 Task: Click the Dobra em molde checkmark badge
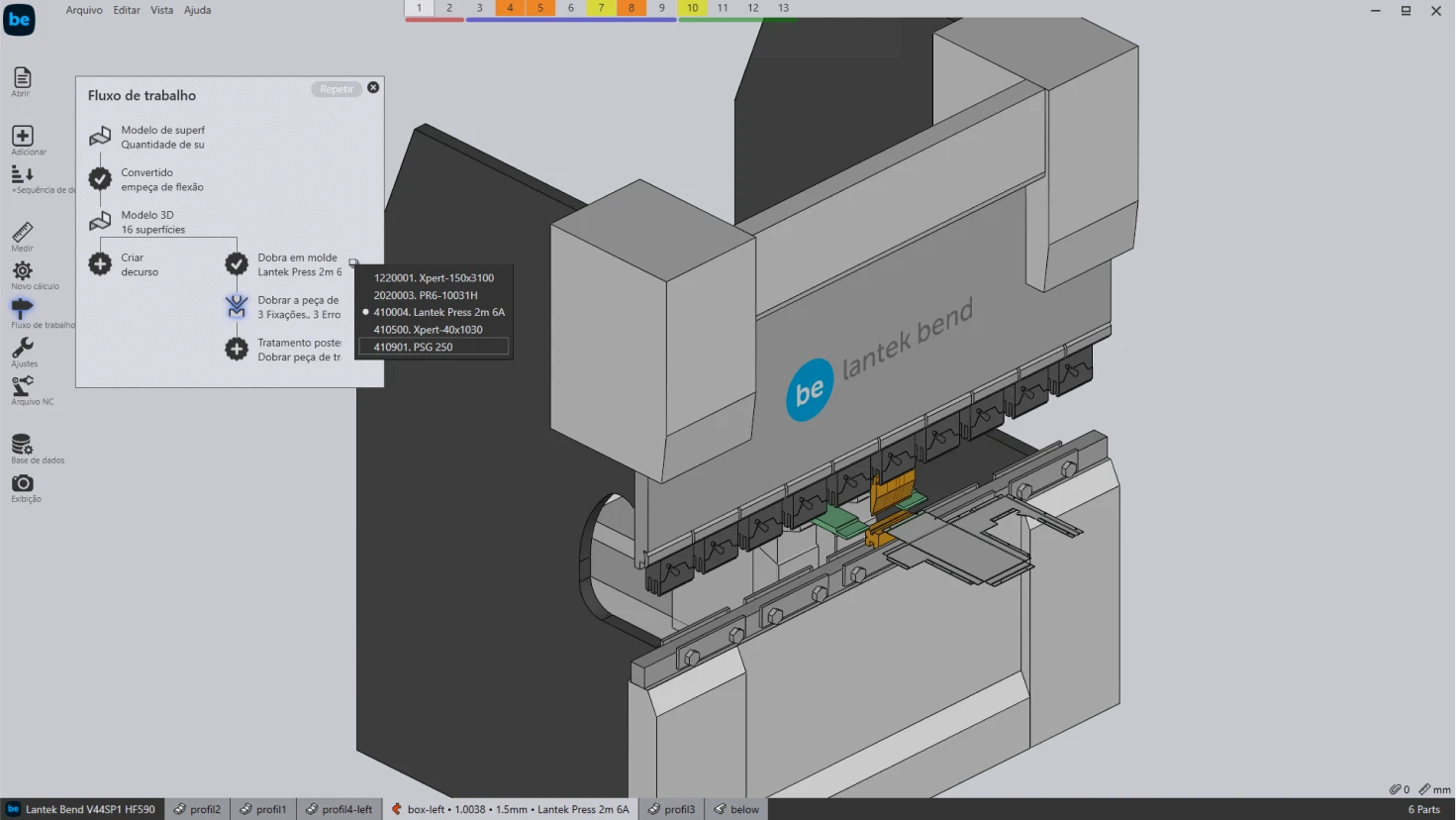237,264
